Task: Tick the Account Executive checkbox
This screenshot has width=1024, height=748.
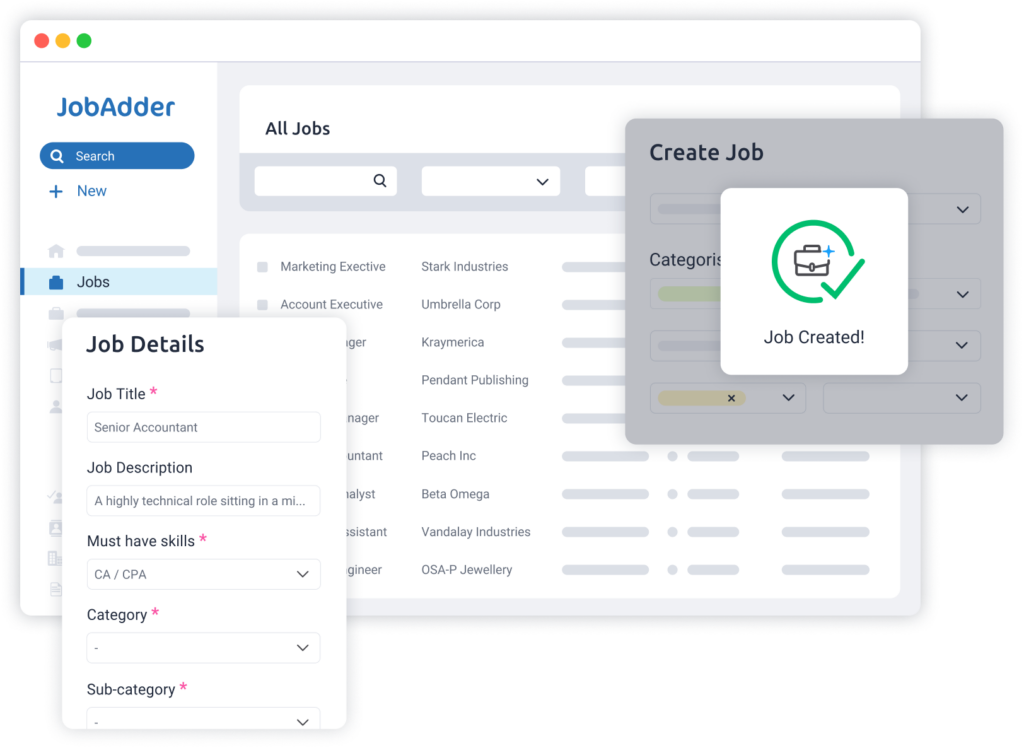Action: click(262, 305)
